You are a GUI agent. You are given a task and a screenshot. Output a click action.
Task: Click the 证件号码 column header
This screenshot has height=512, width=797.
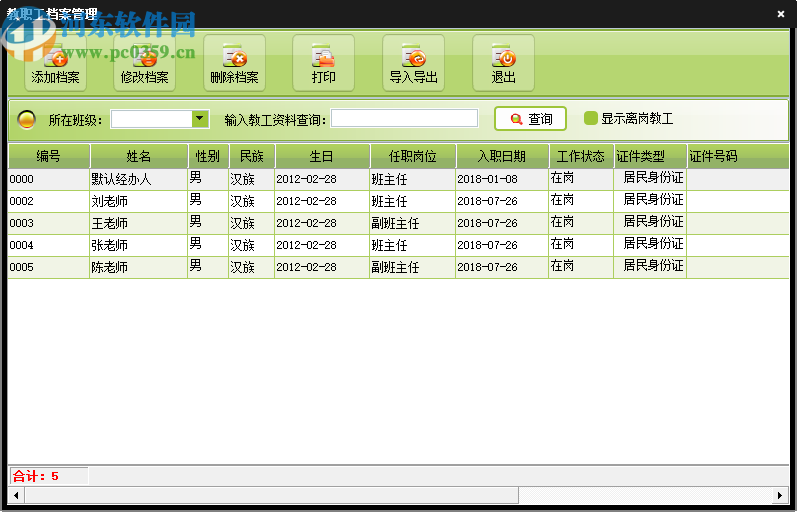coord(738,156)
